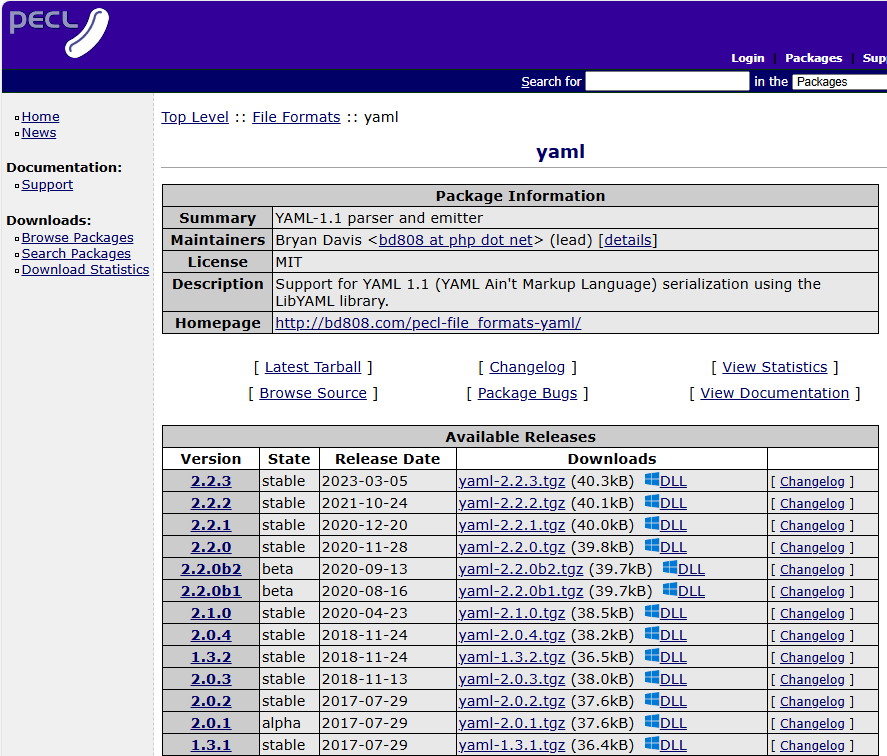
Task: Open the Windows DLL icon for yaml-2.0.4
Action: click(x=652, y=634)
